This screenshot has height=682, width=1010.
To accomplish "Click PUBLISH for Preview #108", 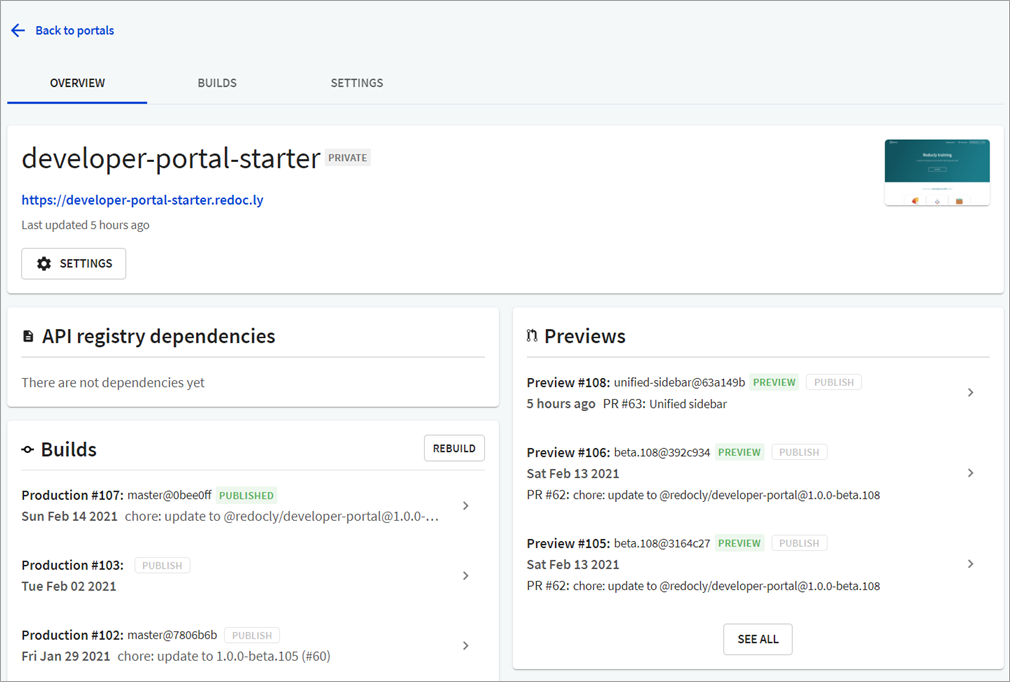I will coord(834,383).
